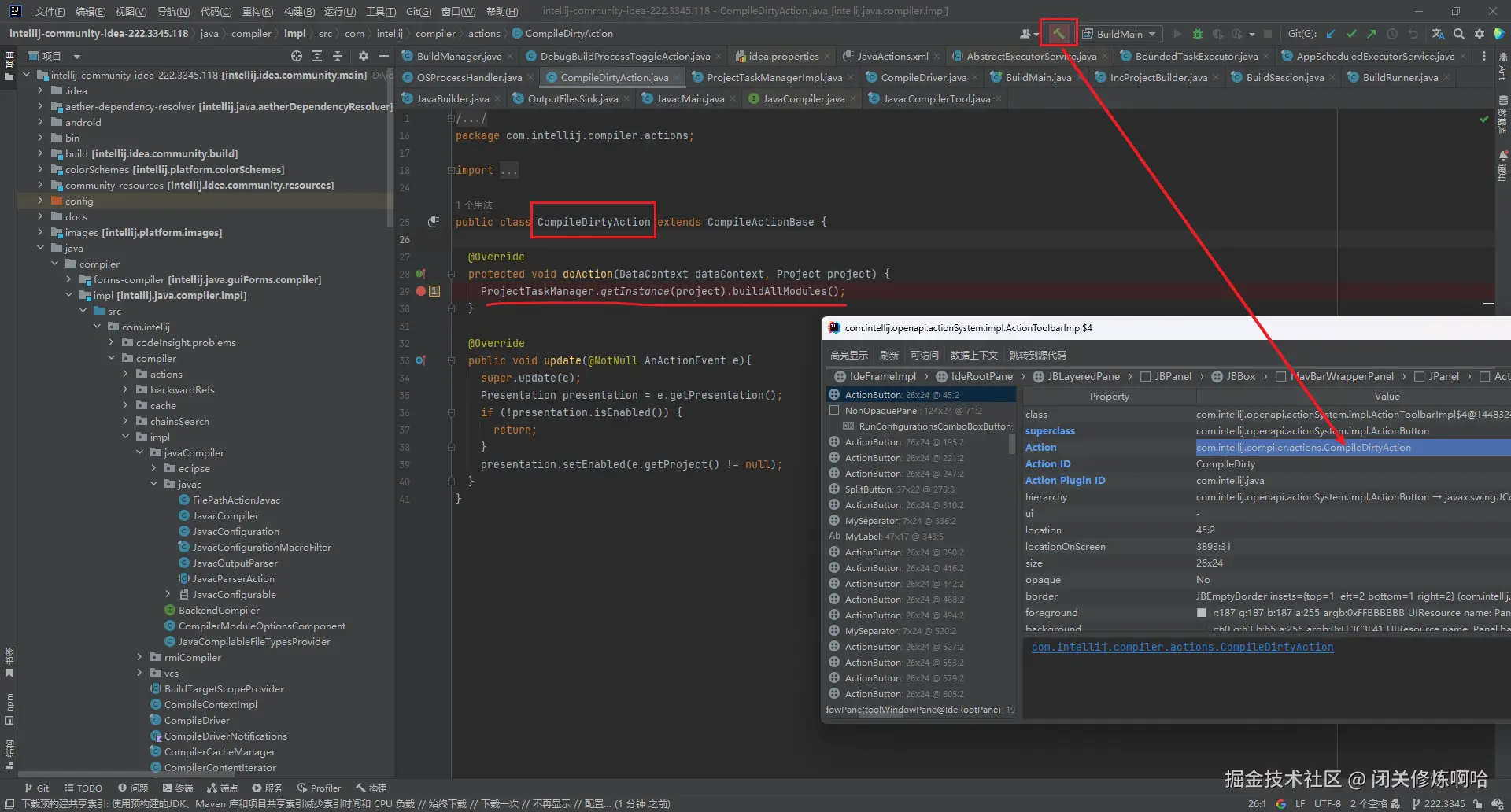The width and height of the screenshot is (1511, 812).
Task: Switch to the JavaBuilder.java tab
Action: (x=453, y=99)
